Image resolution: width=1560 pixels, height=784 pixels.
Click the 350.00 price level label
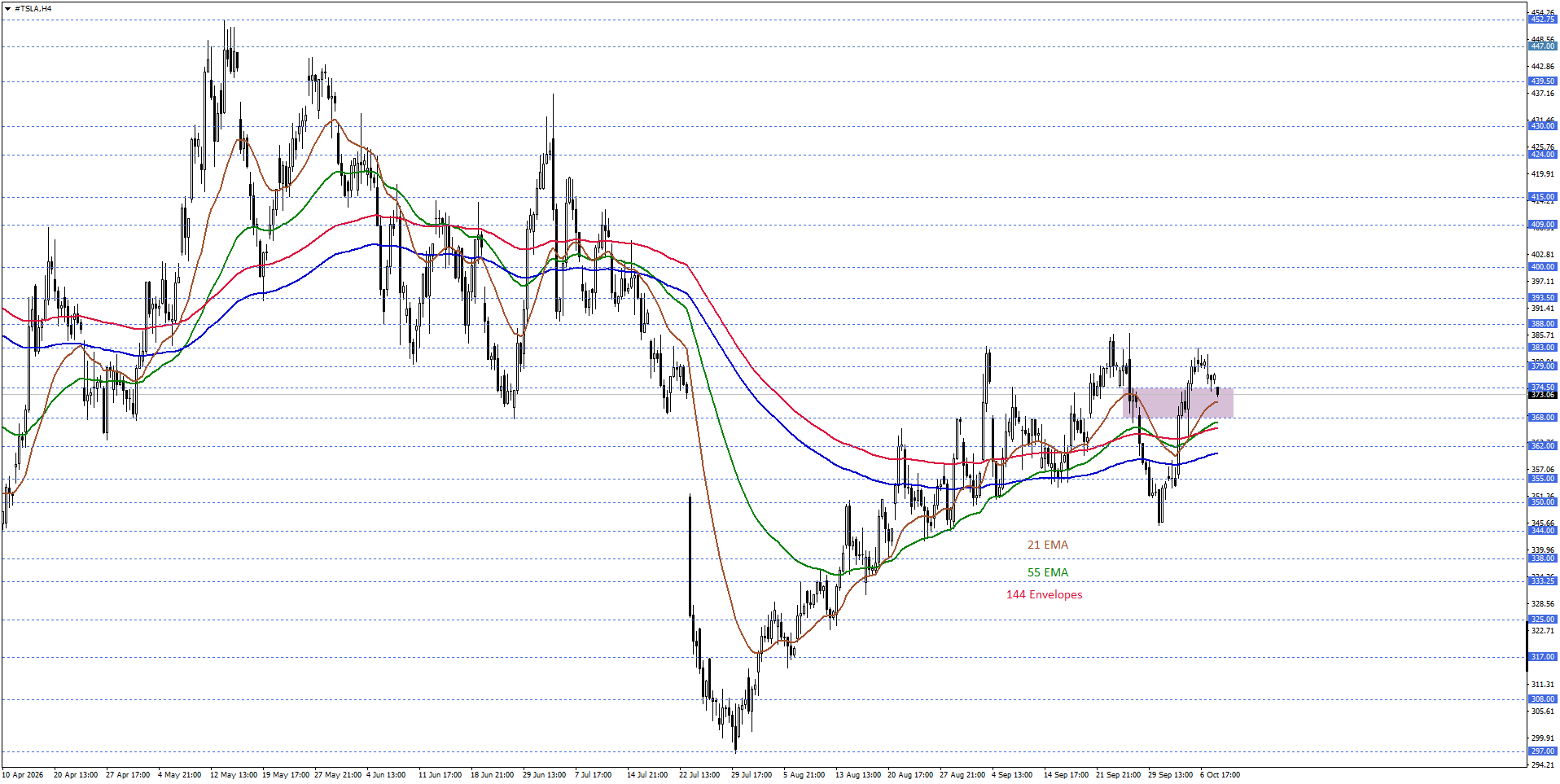(x=1543, y=502)
